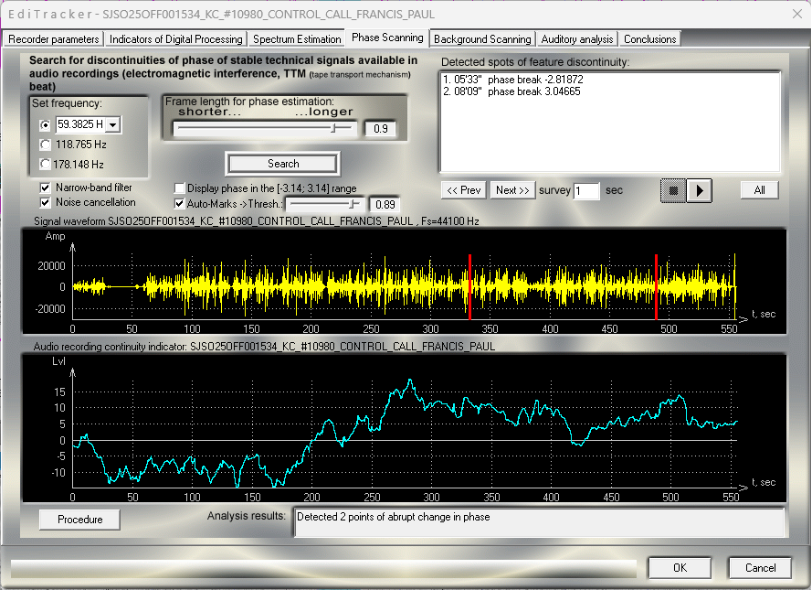Go to the Background Scanning tab
Image resolution: width=811 pixels, height=590 pixels.
pos(482,39)
